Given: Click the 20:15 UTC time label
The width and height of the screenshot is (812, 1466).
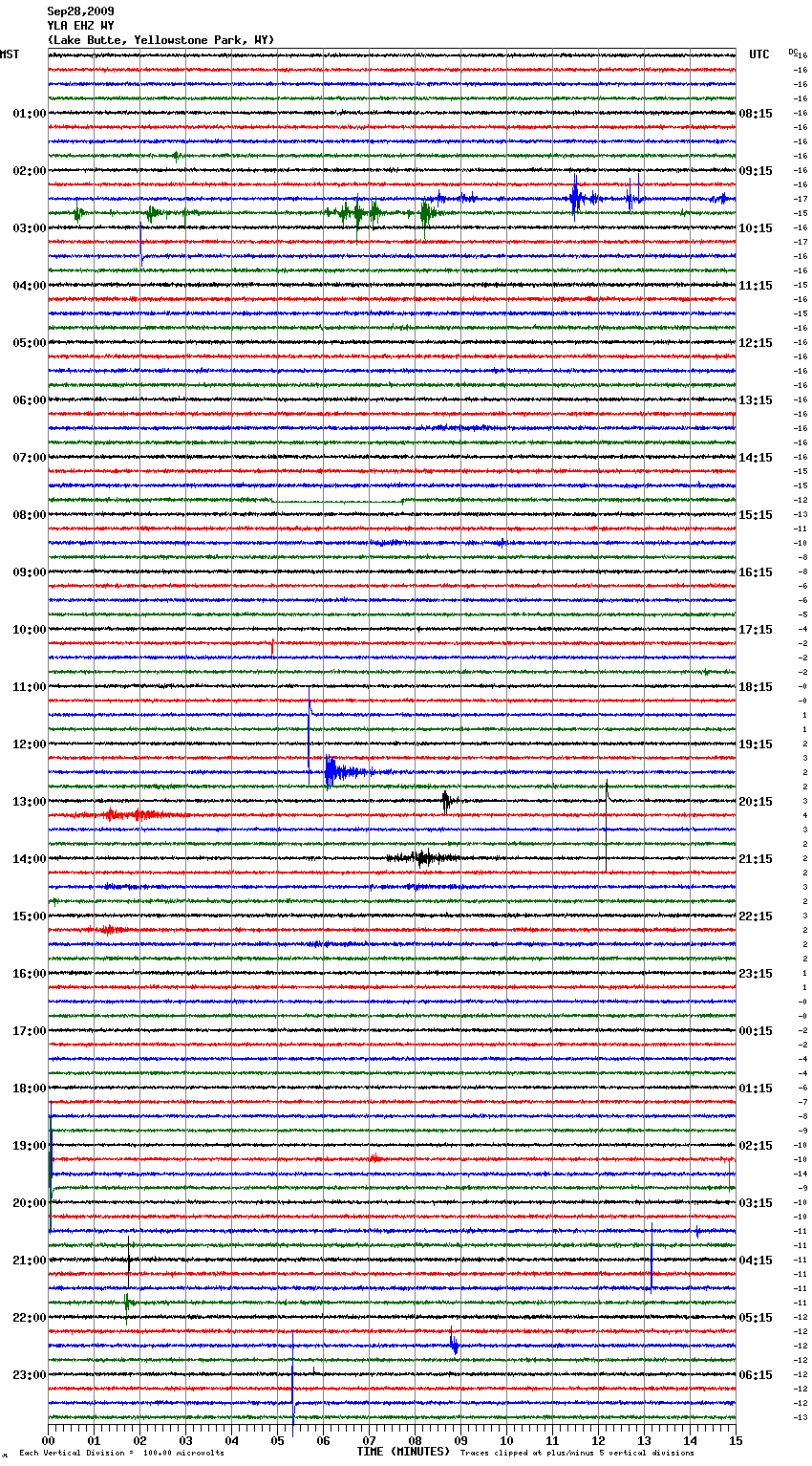Looking at the screenshot, I should 756,802.
